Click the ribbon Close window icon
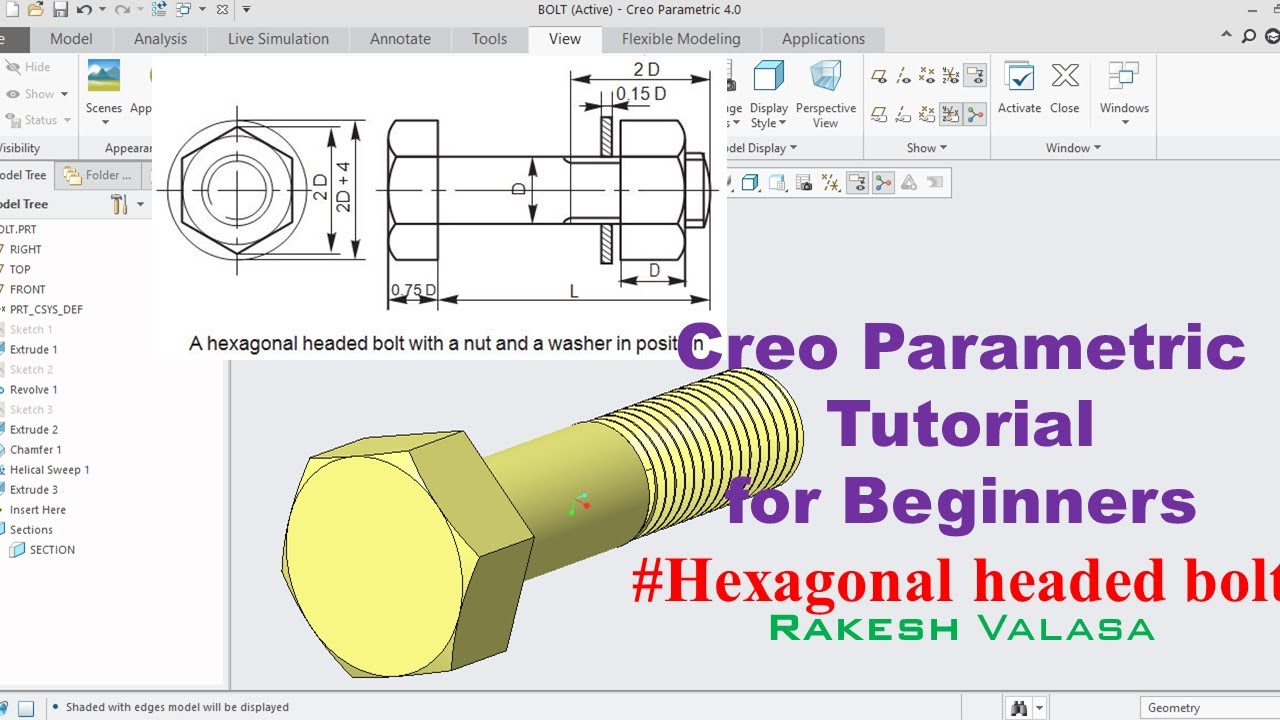The width and height of the screenshot is (1280, 720). tap(1065, 76)
